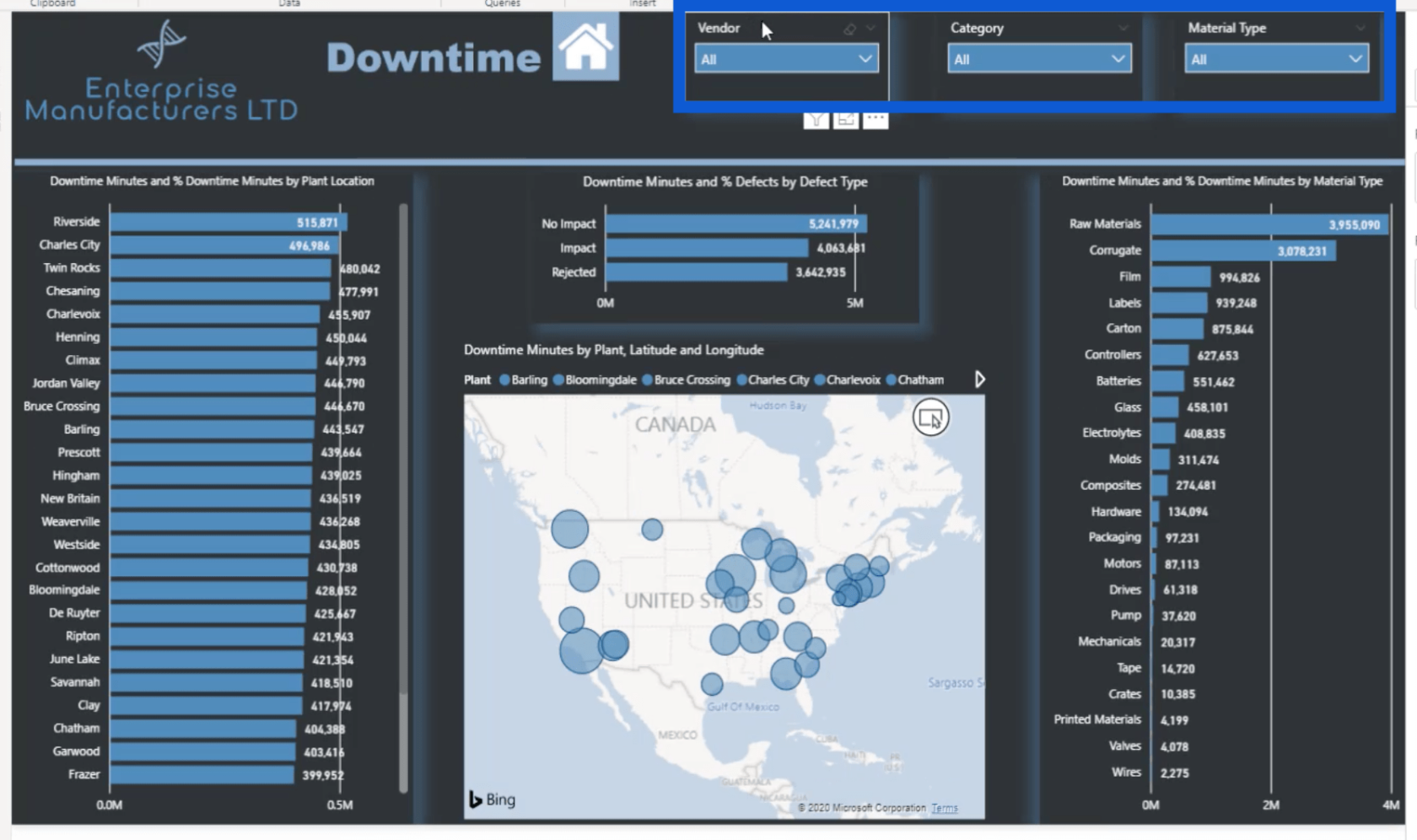
Task: Select the Raw Materials bar
Action: coord(1269,224)
